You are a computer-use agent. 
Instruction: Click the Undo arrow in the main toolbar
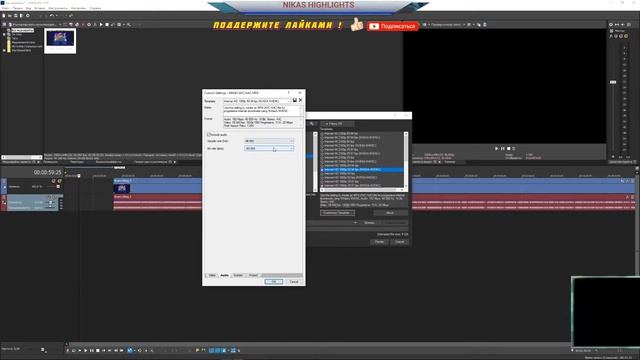(x=51, y=16)
